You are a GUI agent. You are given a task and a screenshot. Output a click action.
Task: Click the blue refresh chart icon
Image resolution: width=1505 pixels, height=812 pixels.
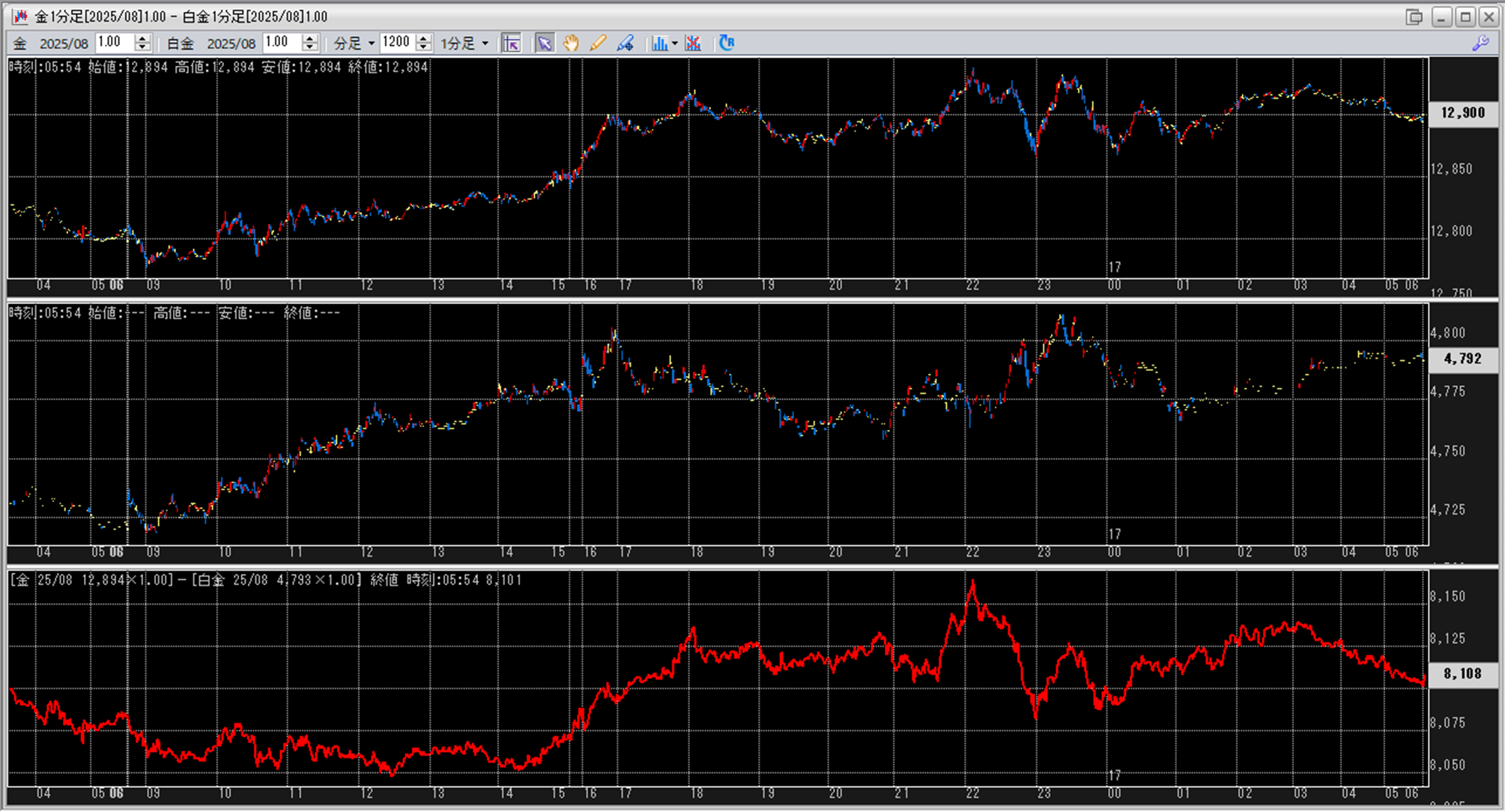tap(726, 43)
